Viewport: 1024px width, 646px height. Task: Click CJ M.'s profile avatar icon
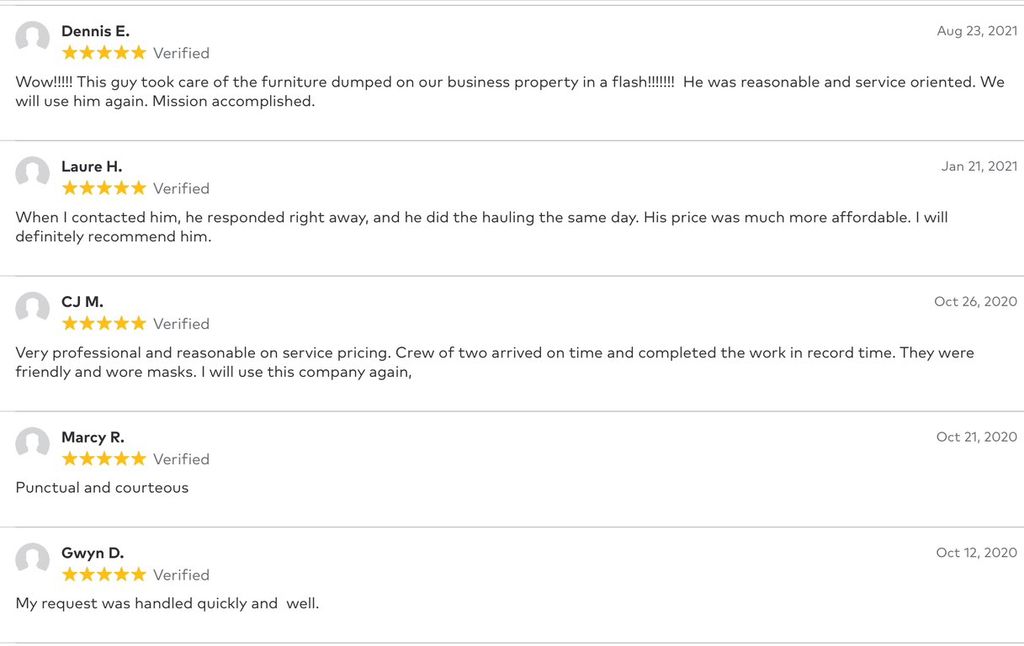33,308
